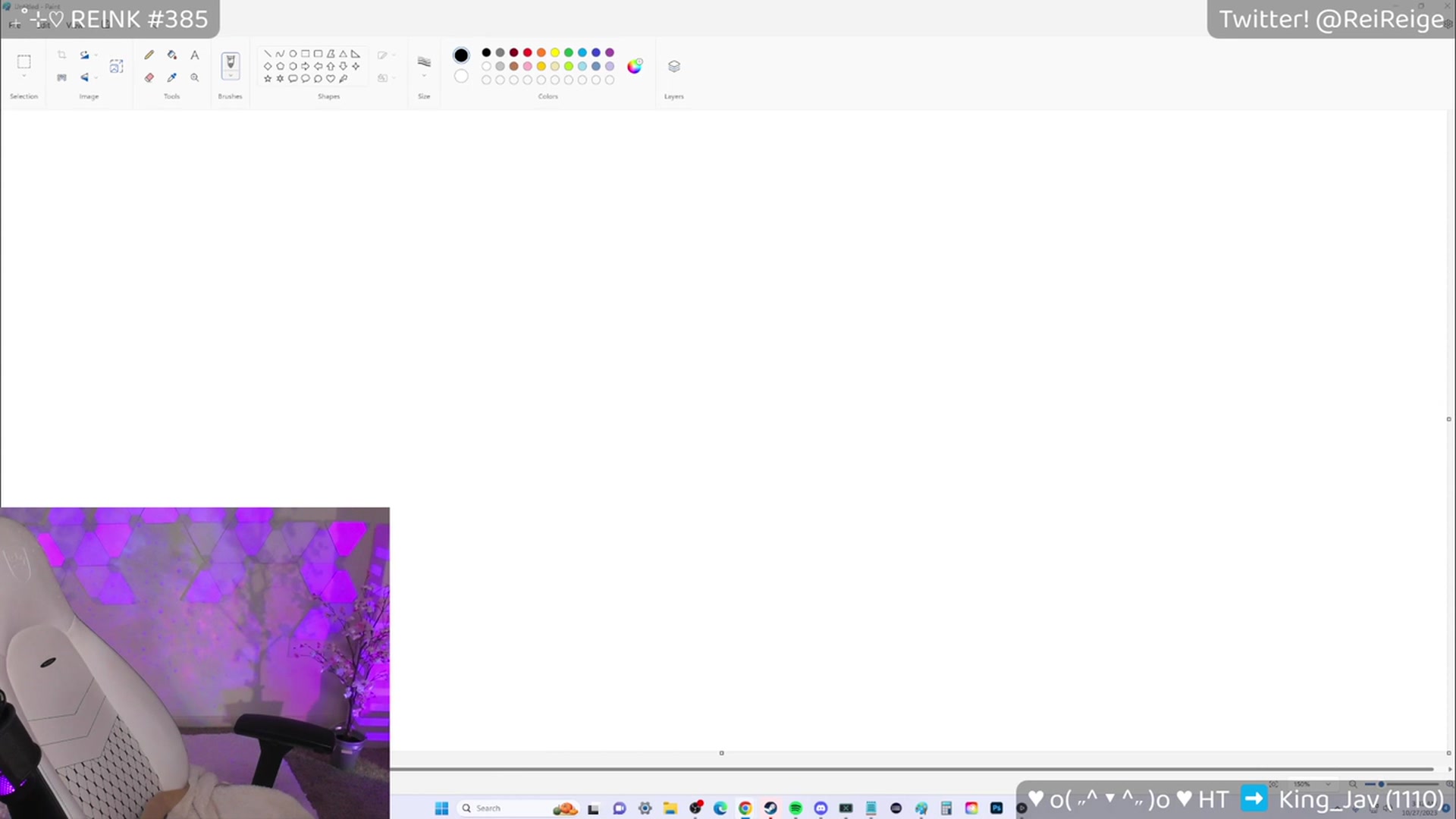This screenshot has height=819, width=1456.
Task: Open the Shape outline dropdown
Action: pyautogui.click(x=386, y=55)
